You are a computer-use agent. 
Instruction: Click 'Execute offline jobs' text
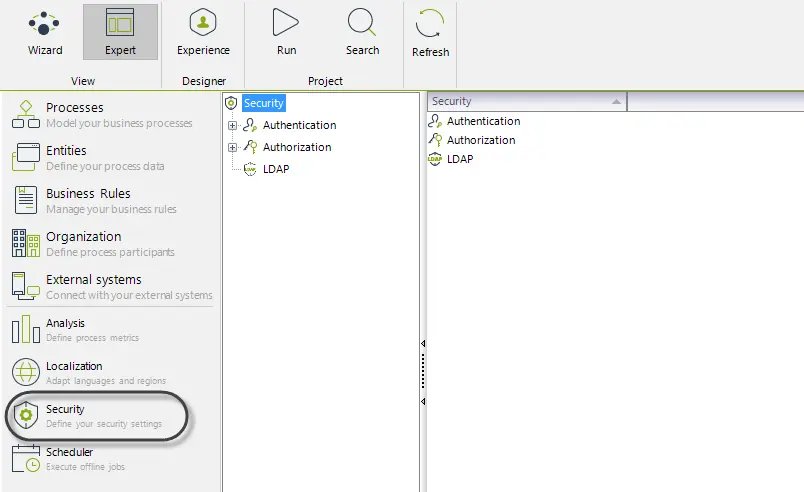(86, 467)
